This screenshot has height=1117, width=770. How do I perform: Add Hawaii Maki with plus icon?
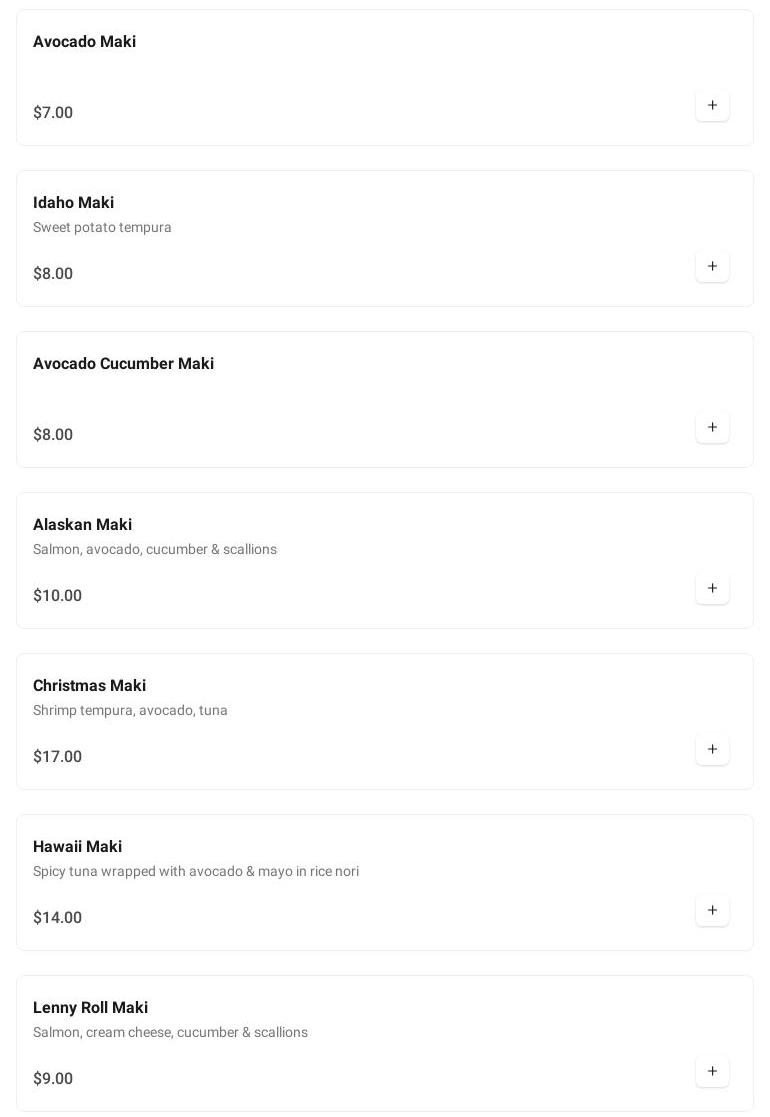tap(712, 910)
